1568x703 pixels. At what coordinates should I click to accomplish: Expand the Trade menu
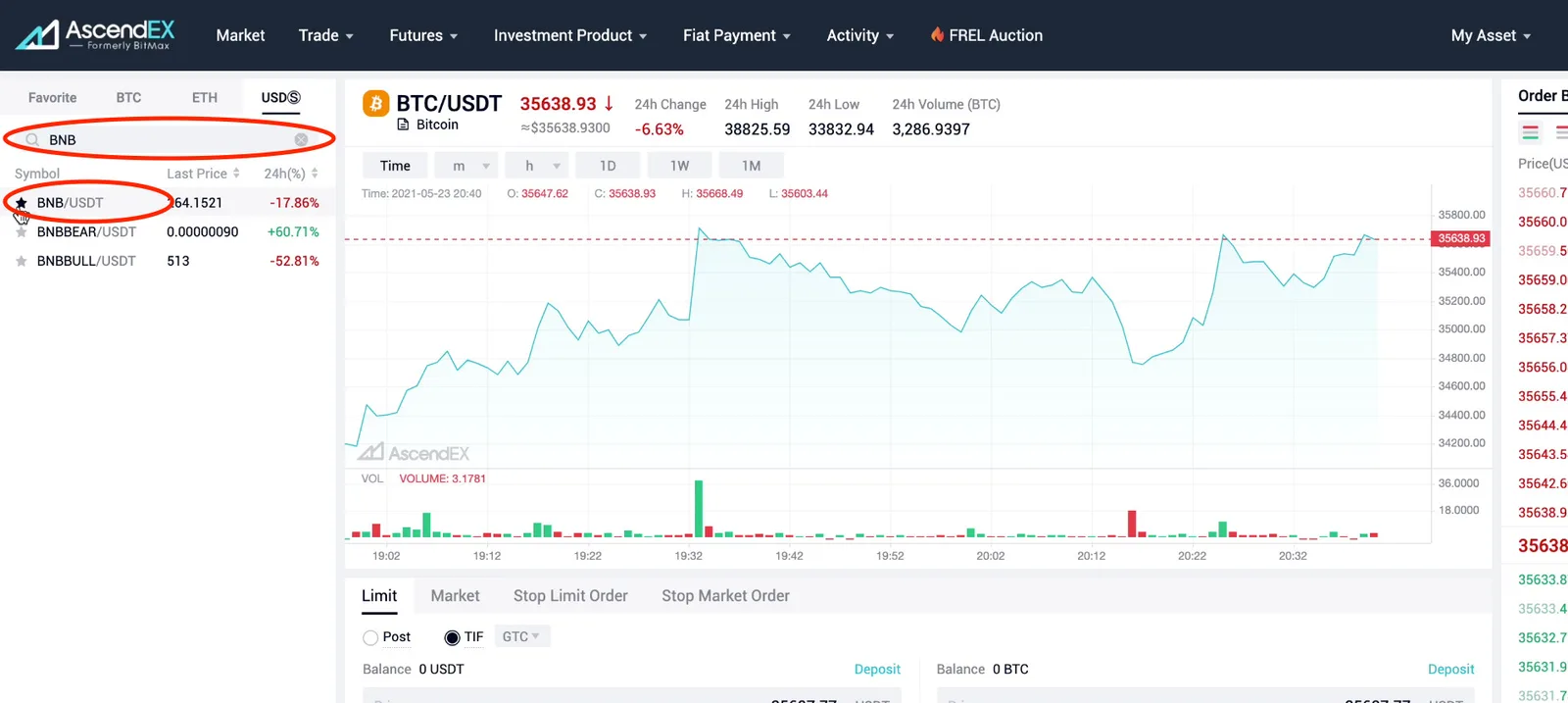click(x=325, y=35)
